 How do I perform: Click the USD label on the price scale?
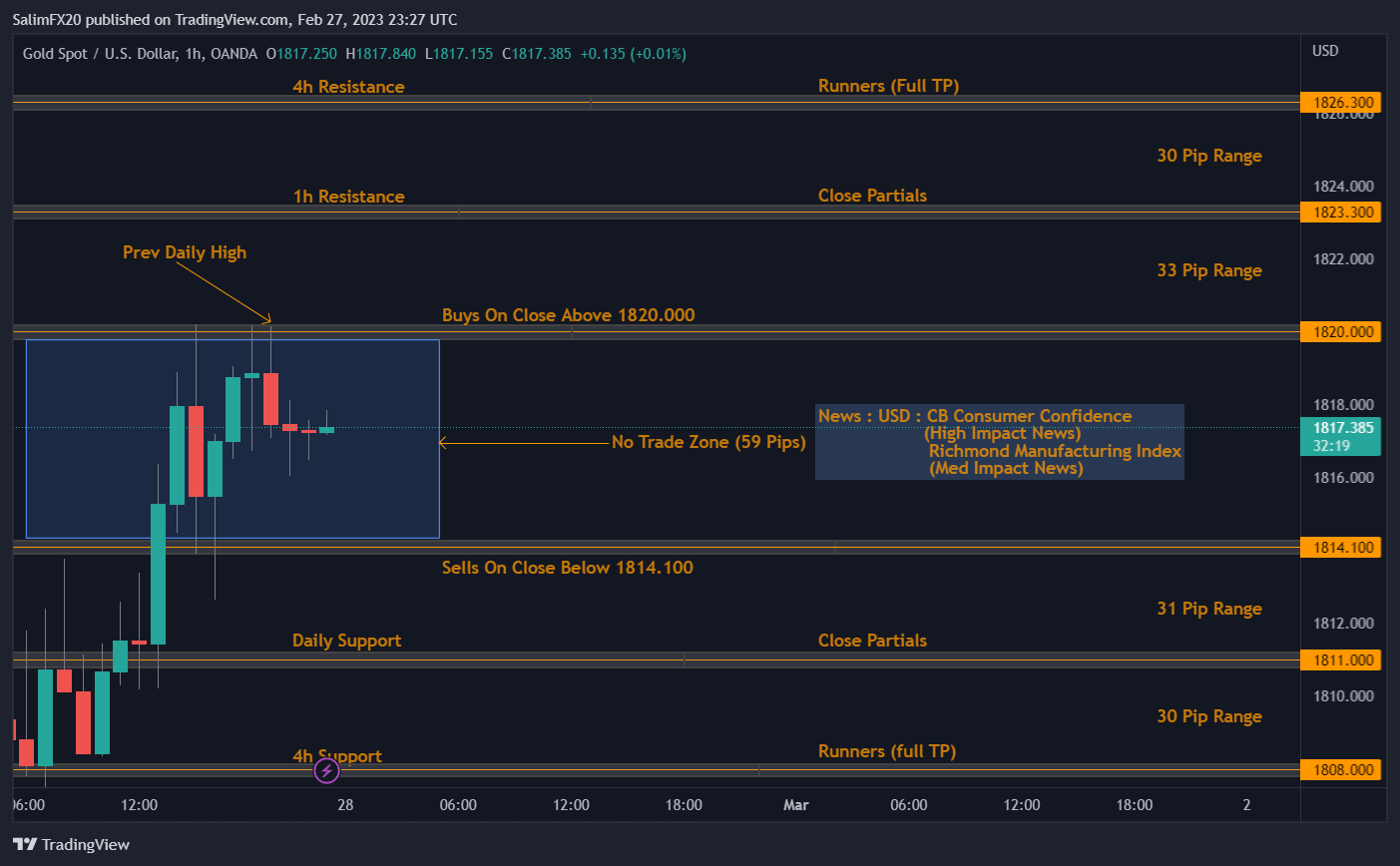[1324, 51]
